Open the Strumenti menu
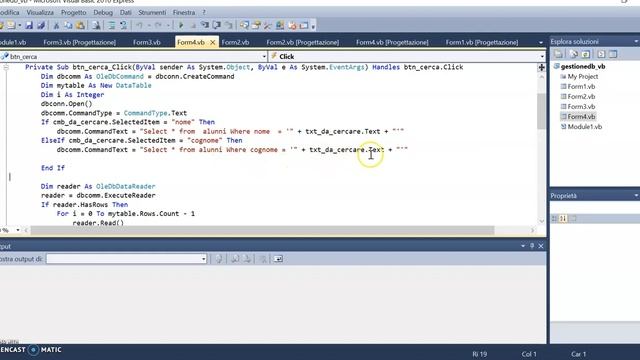640x360 pixels. pyautogui.click(x=152, y=13)
